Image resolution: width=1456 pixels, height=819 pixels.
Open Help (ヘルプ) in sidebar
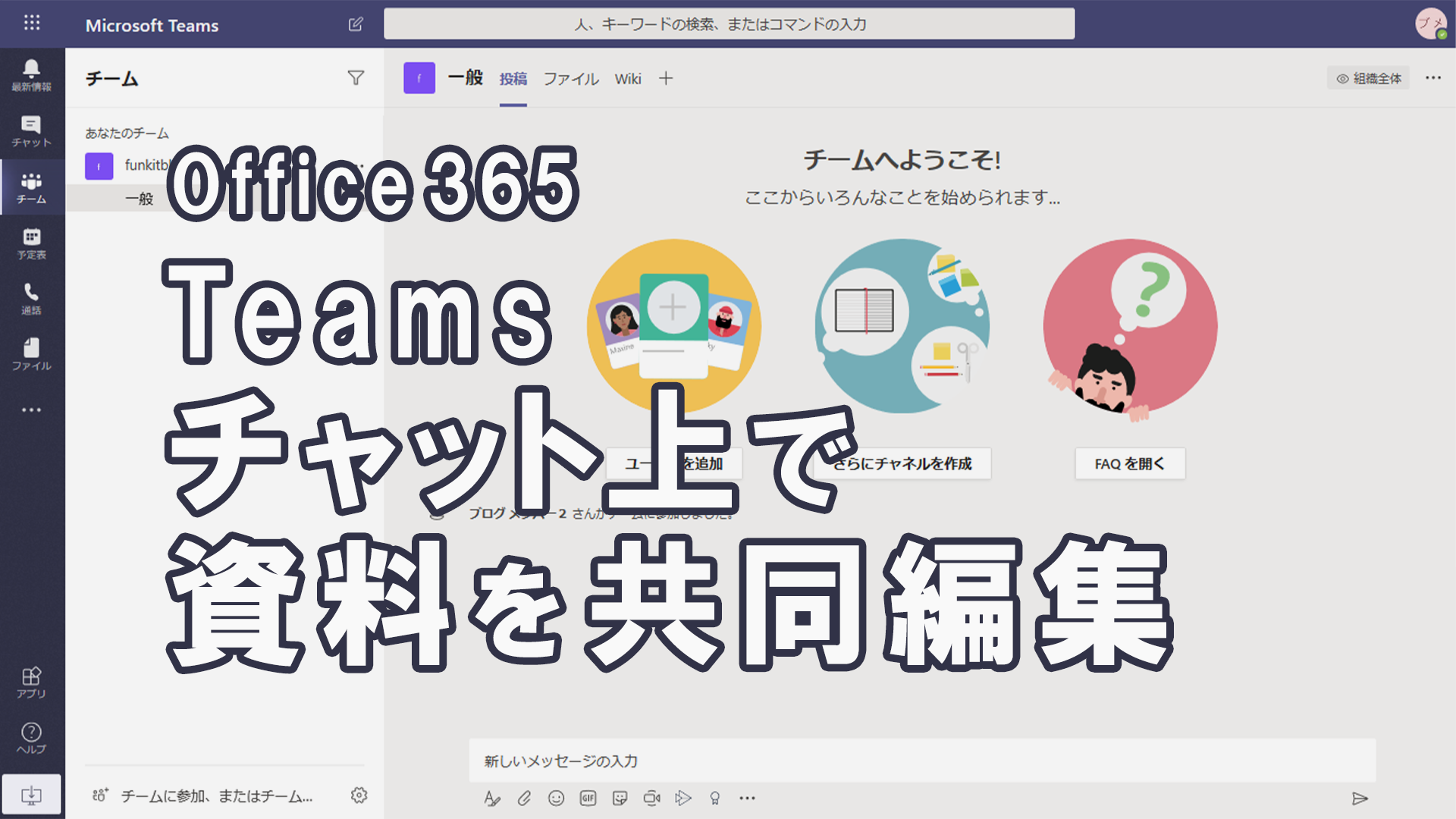(x=31, y=739)
